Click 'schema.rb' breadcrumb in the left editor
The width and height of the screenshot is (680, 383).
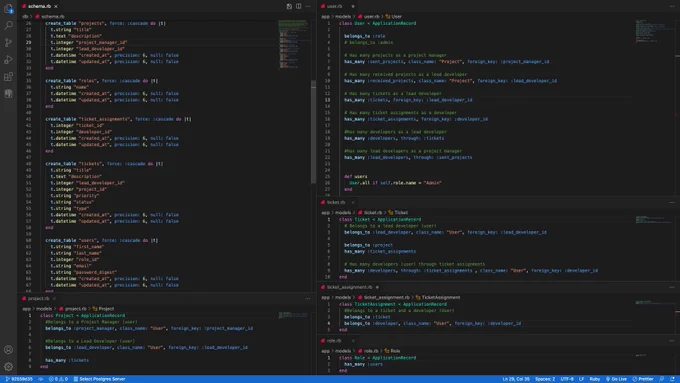(x=52, y=16)
